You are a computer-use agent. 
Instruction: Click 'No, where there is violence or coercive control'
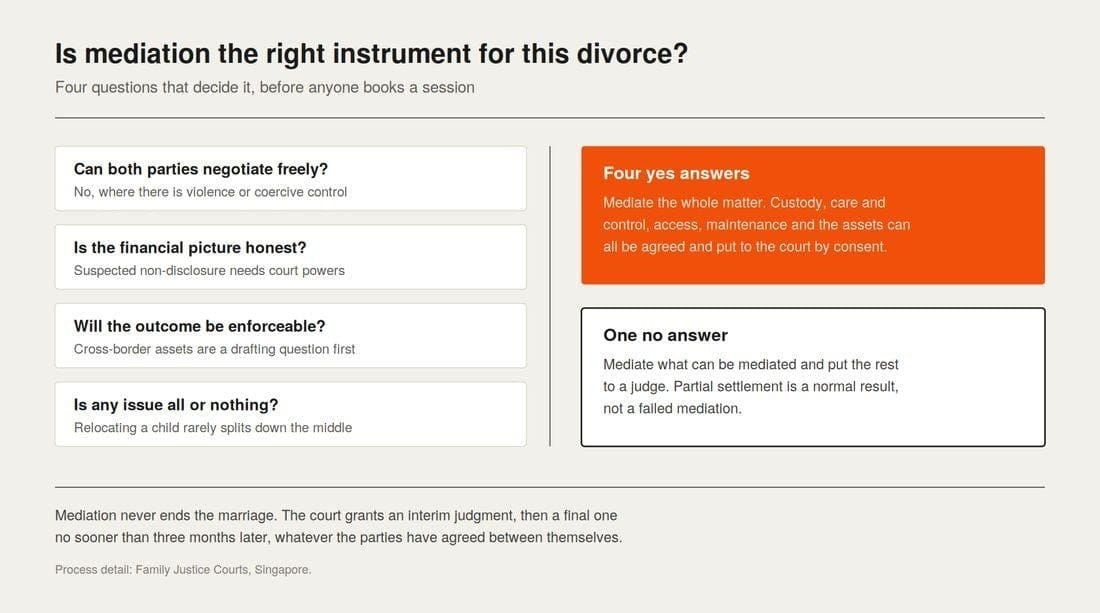[x=210, y=192]
